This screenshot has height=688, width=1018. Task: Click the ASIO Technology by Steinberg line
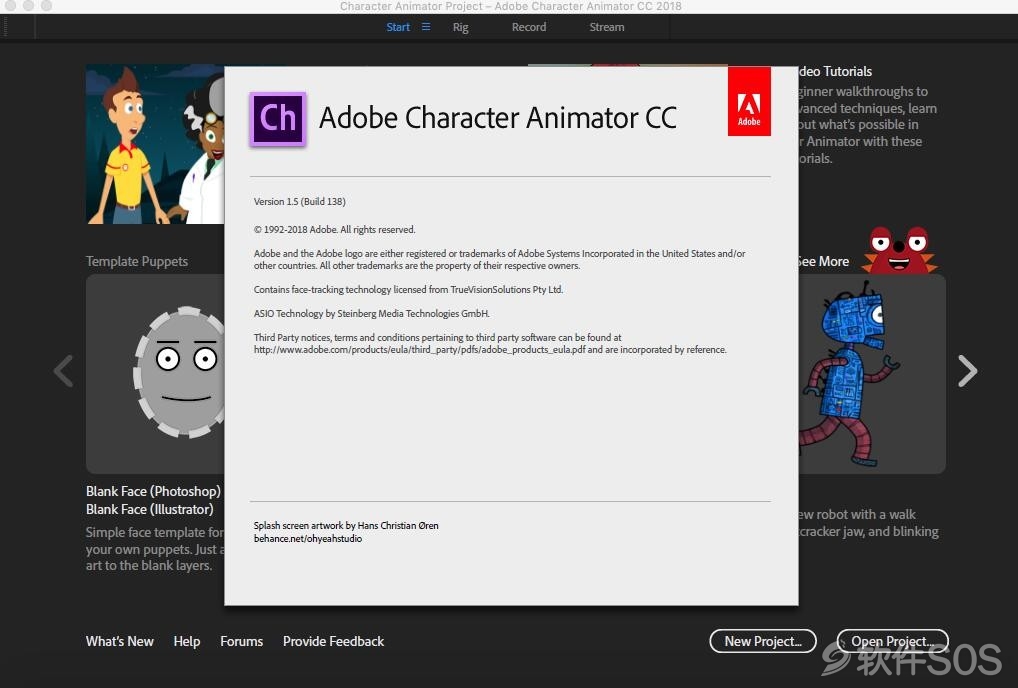point(371,313)
